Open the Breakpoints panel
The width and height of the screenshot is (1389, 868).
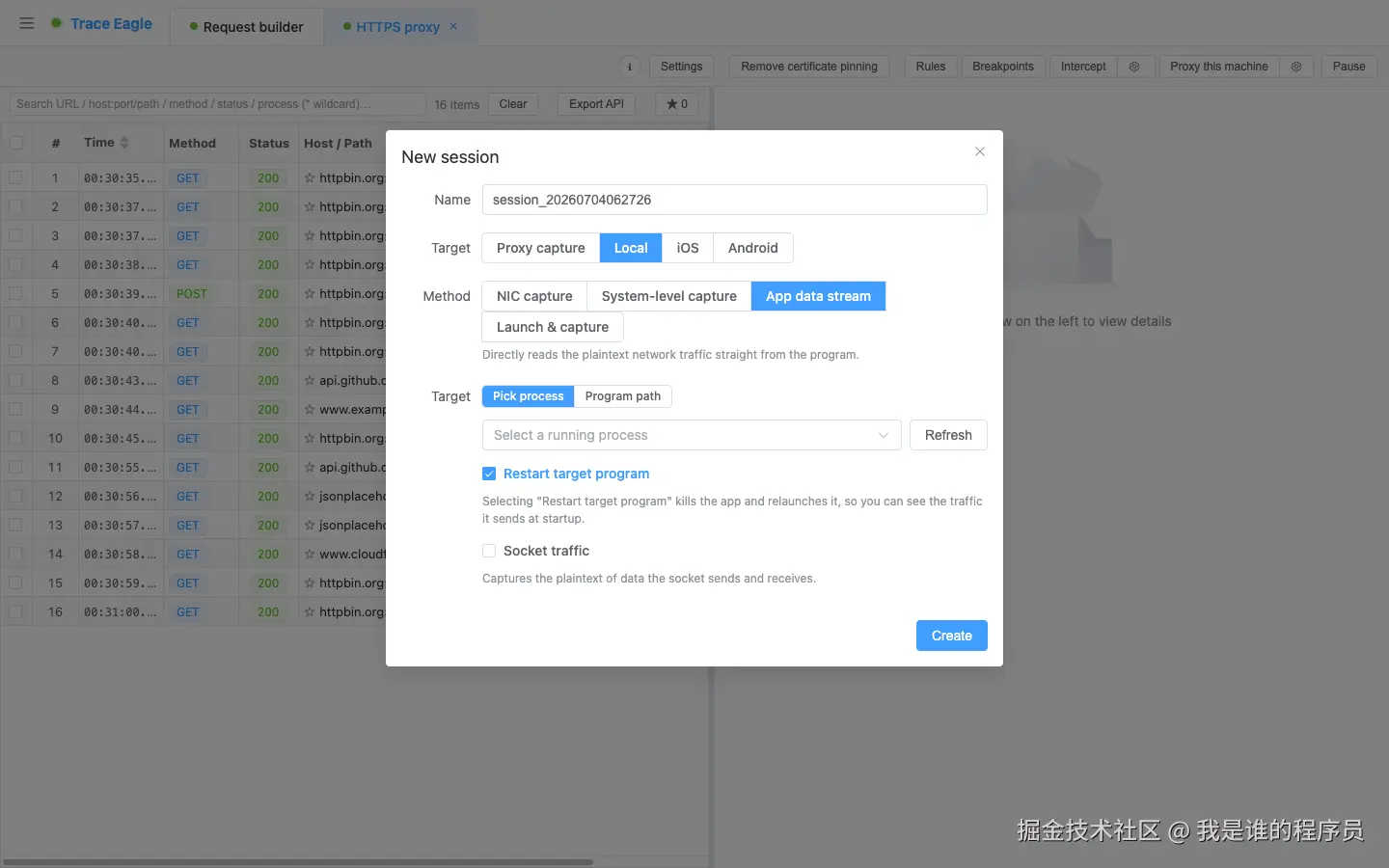click(x=1003, y=67)
